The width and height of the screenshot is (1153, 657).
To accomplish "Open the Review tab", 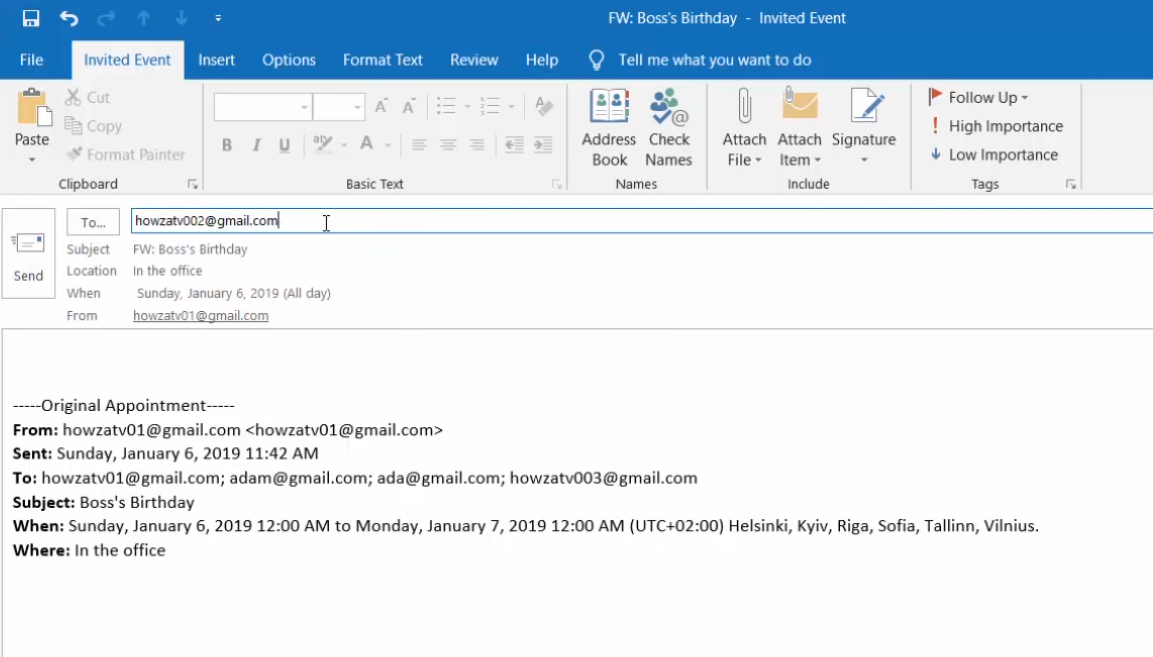I will point(474,60).
